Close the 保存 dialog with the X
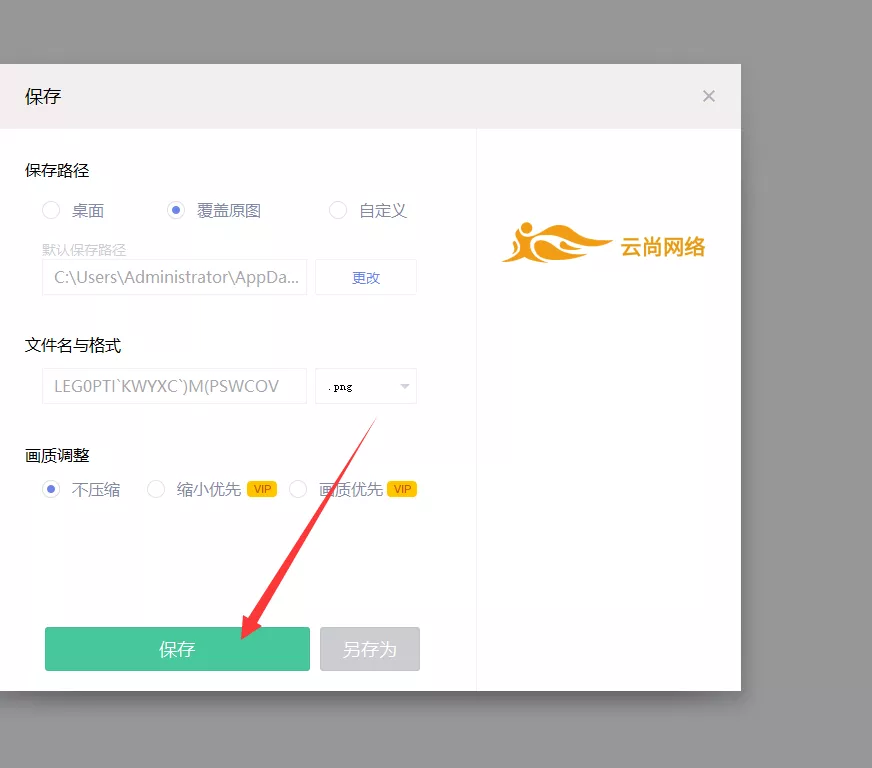 pos(708,96)
